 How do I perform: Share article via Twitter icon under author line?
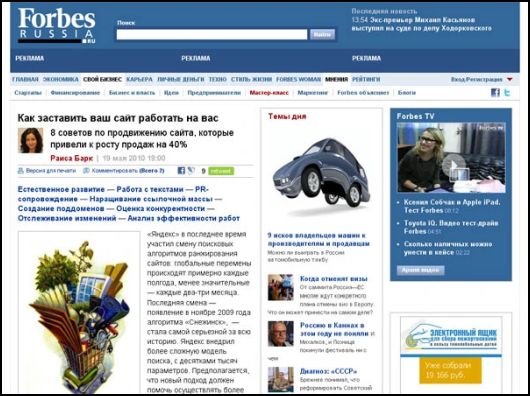click(191, 171)
